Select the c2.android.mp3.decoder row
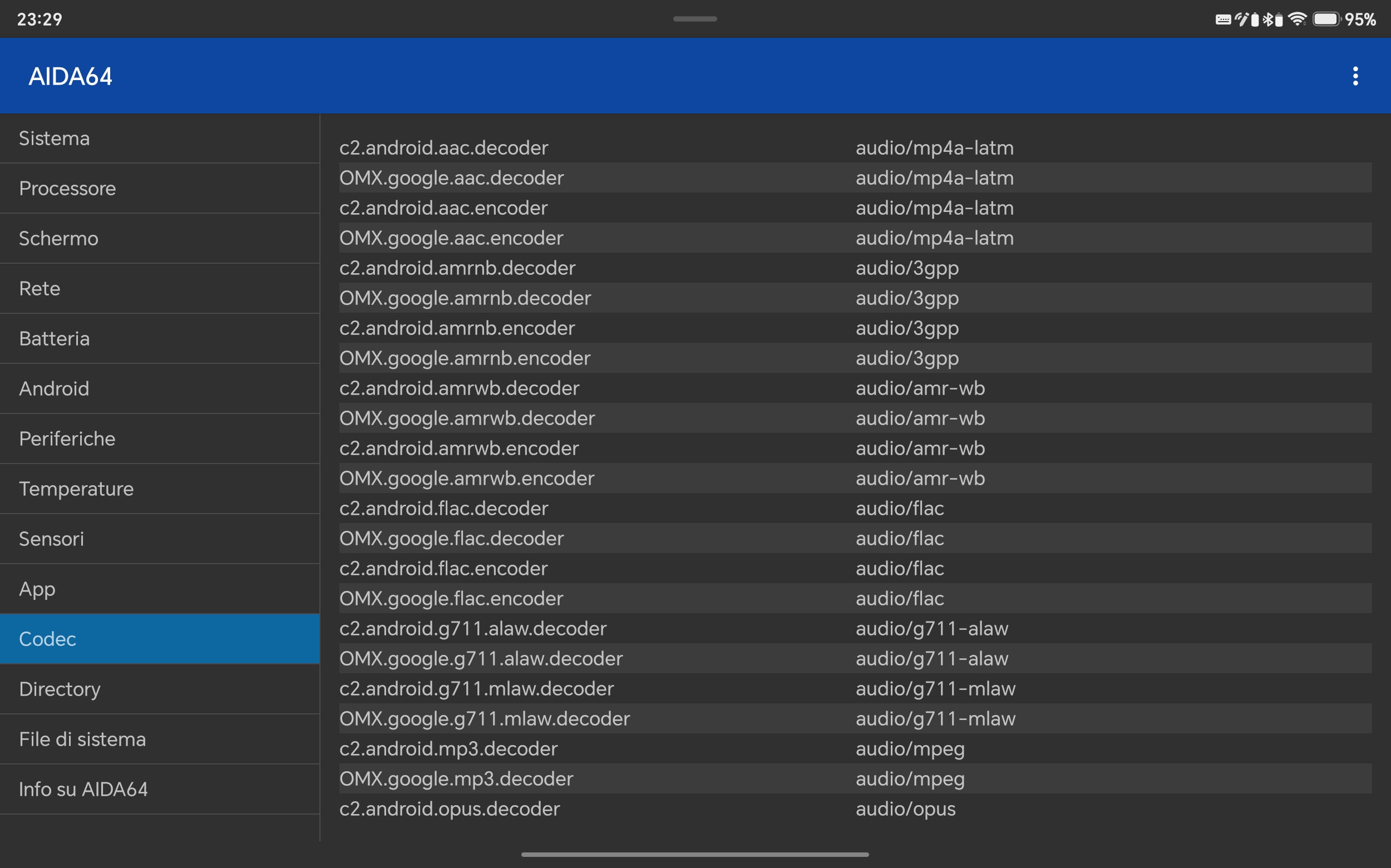 (855, 748)
